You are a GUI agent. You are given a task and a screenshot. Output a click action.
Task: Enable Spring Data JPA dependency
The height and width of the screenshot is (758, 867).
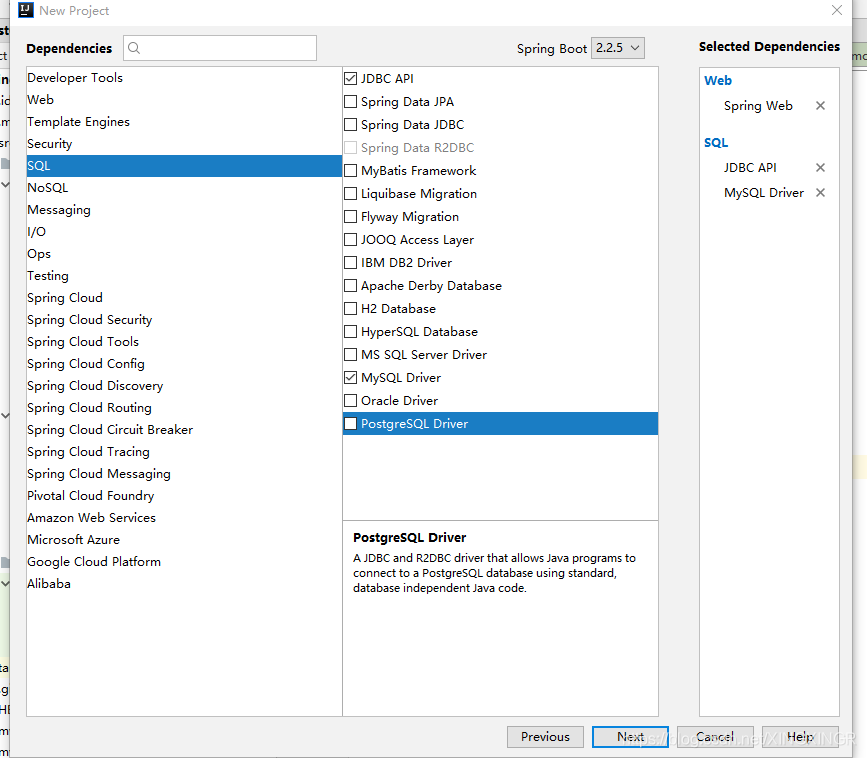click(351, 102)
